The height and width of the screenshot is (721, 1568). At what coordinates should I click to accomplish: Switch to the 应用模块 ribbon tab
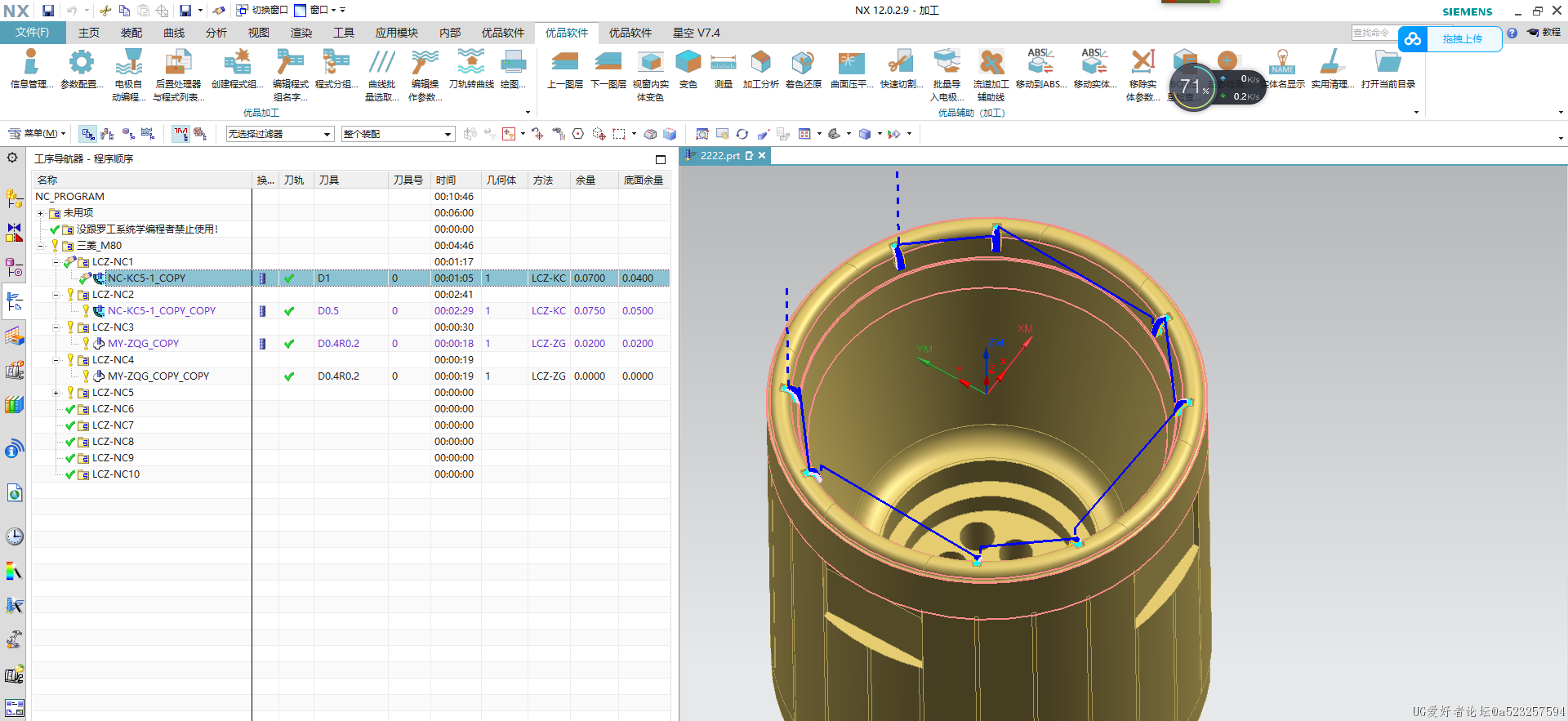397,33
